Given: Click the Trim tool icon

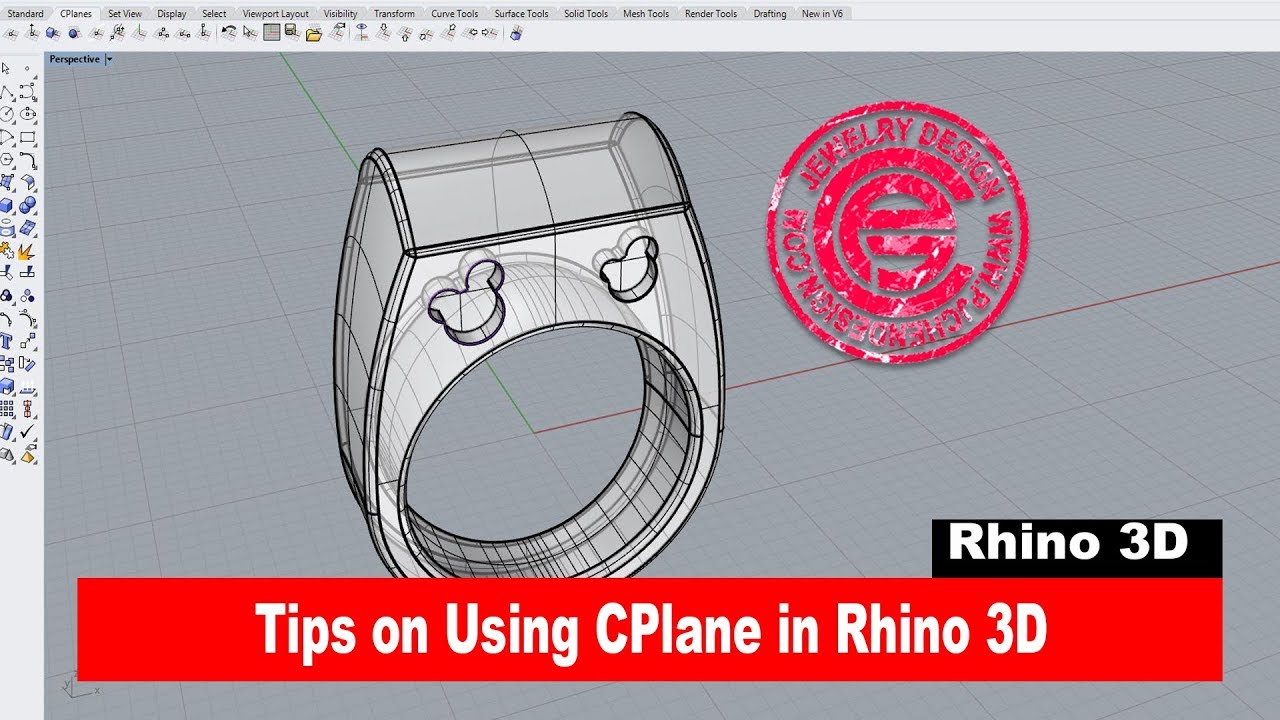Looking at the screenshot, I should [x=7, y=272].
